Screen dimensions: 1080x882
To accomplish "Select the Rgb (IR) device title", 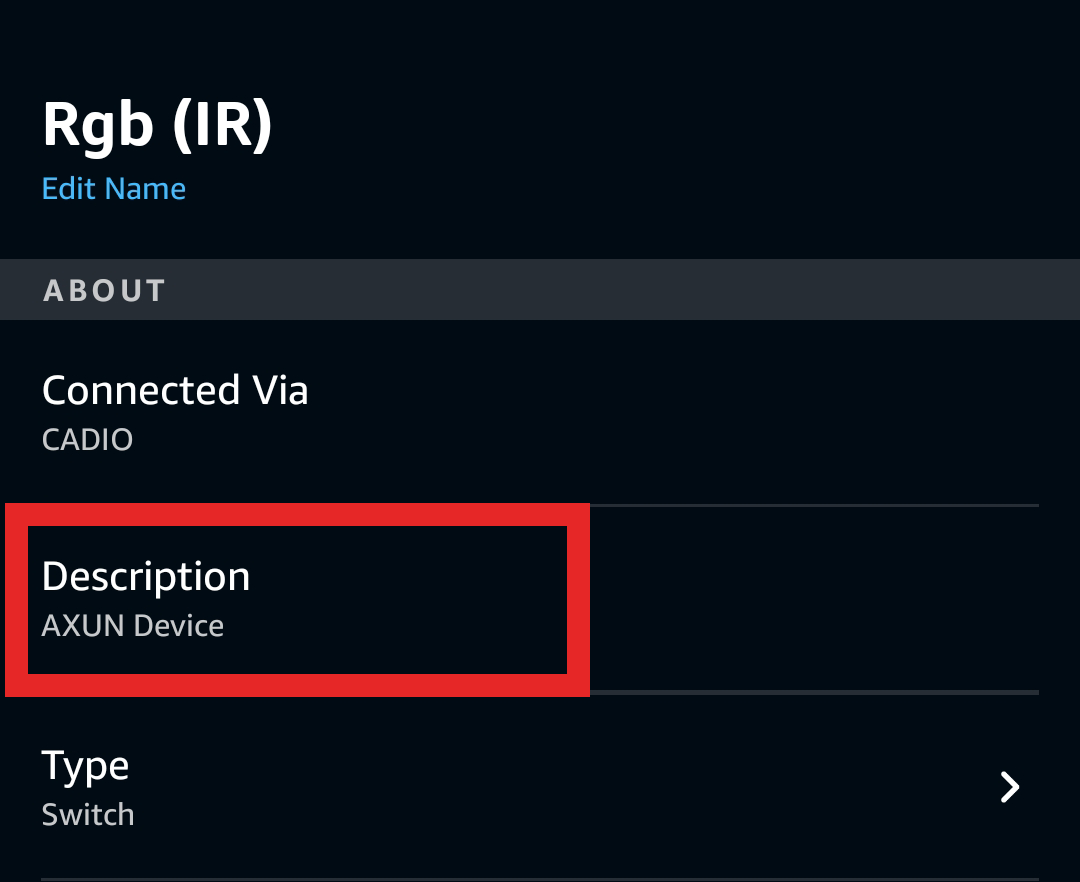I will tap(157, 126).
